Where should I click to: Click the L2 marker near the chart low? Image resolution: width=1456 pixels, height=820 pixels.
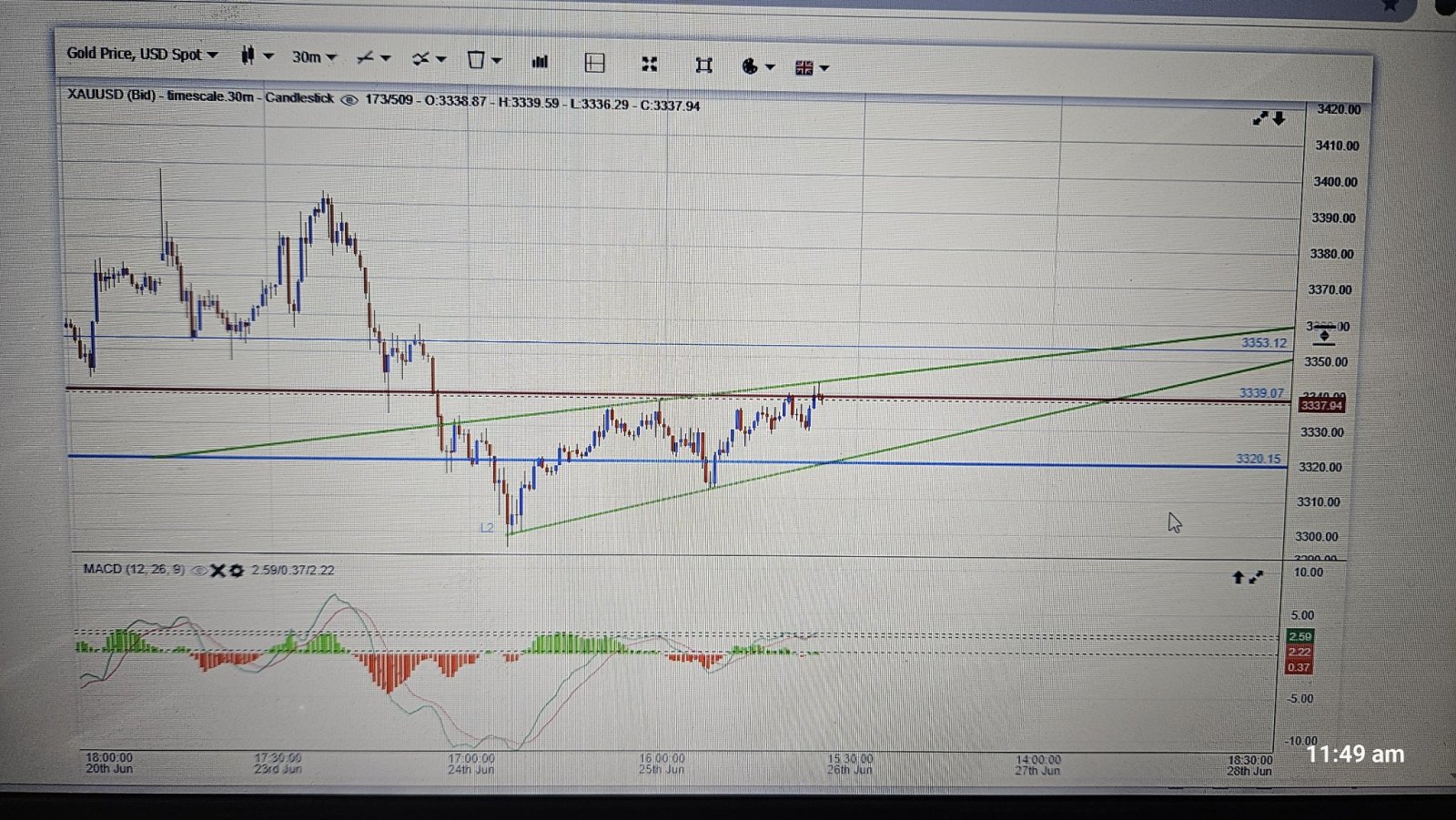click(487, 528)
